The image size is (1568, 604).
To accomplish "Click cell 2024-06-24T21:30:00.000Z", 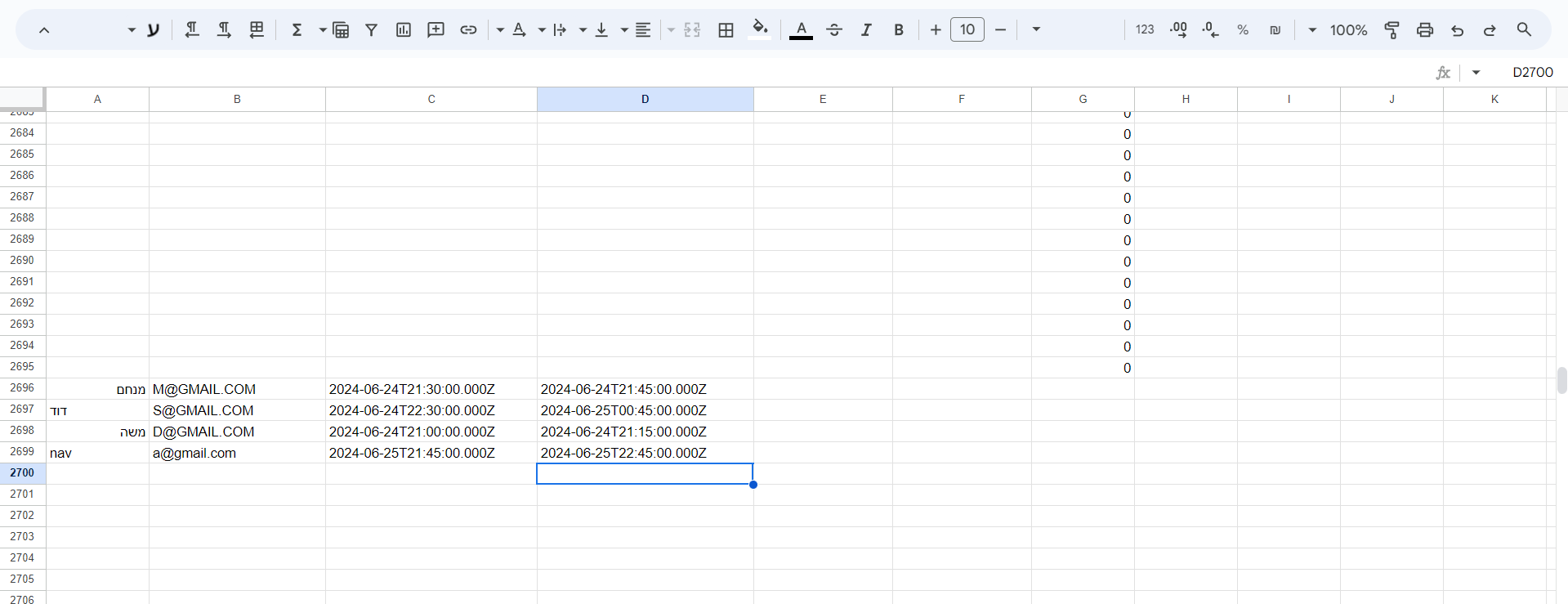I will pos(431,389).
